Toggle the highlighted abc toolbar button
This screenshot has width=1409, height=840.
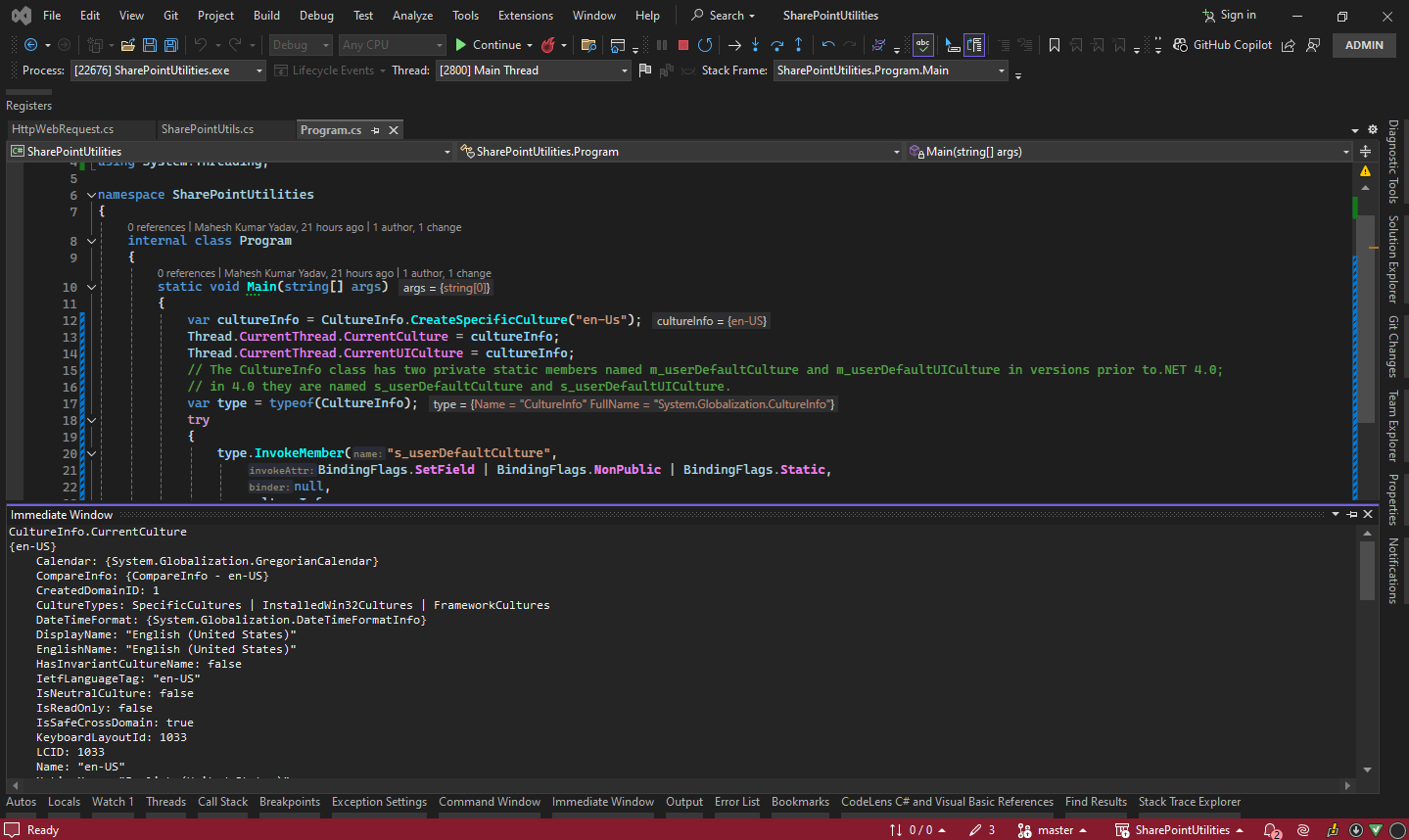tap(921, 44)
